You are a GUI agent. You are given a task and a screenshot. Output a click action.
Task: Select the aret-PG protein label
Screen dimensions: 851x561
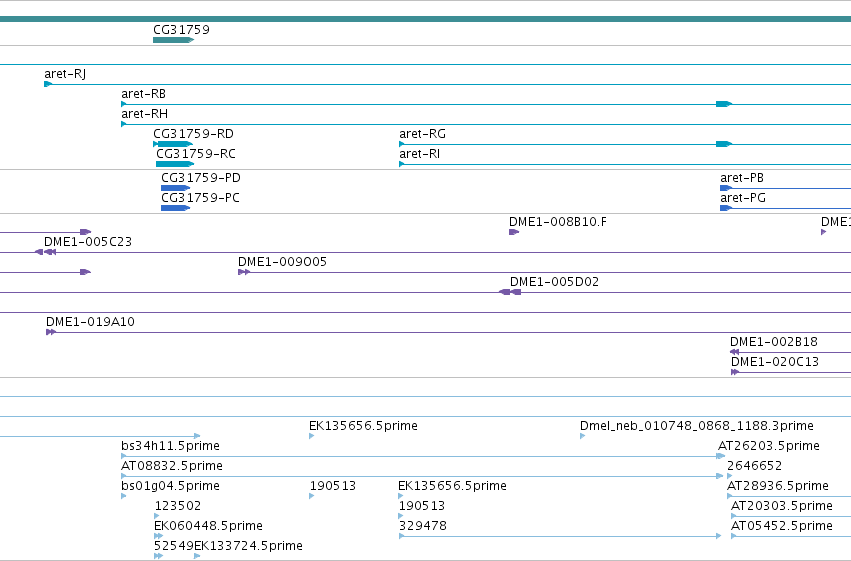(743, 198)
